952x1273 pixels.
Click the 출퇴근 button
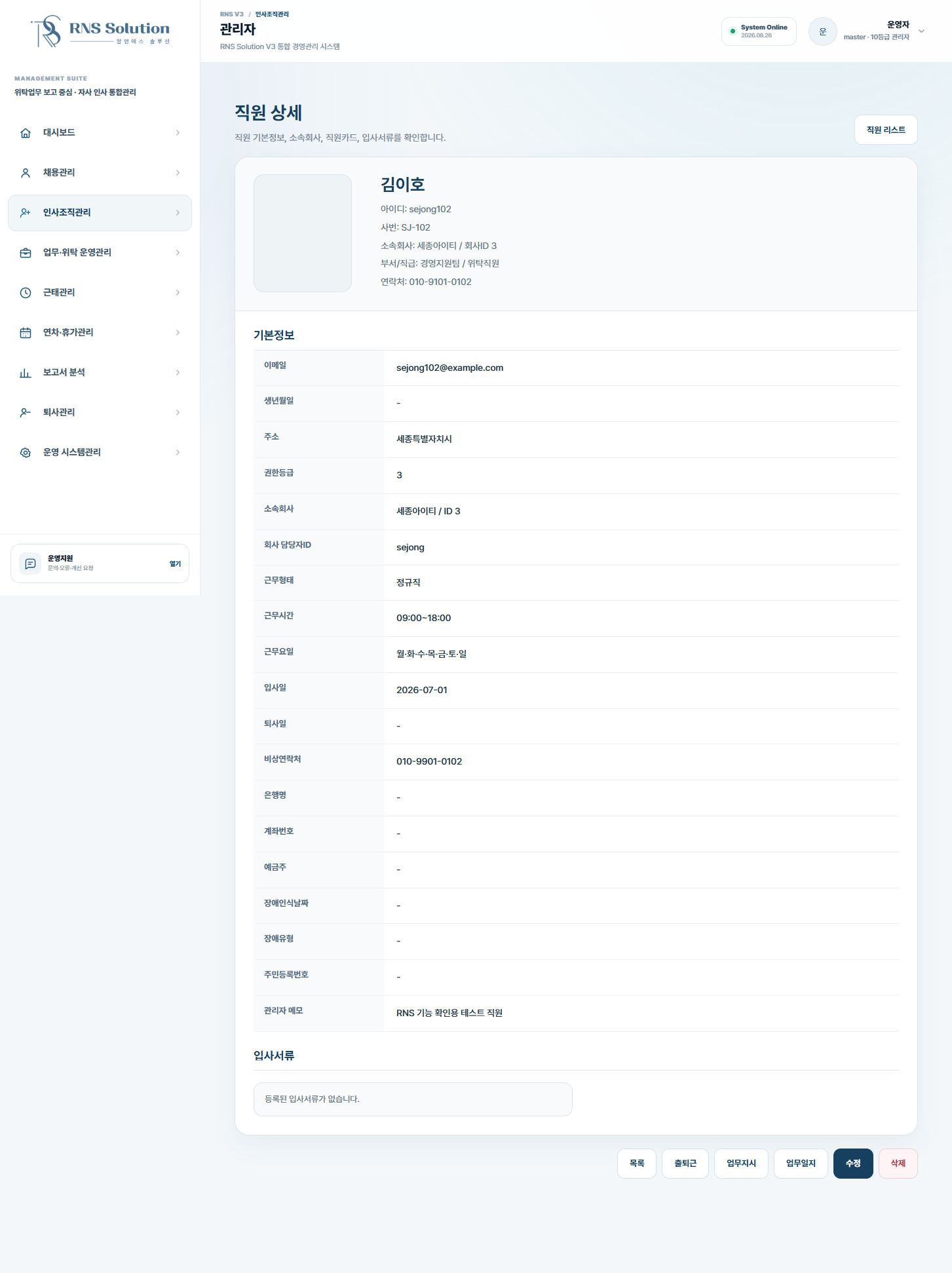[685, 1164]
